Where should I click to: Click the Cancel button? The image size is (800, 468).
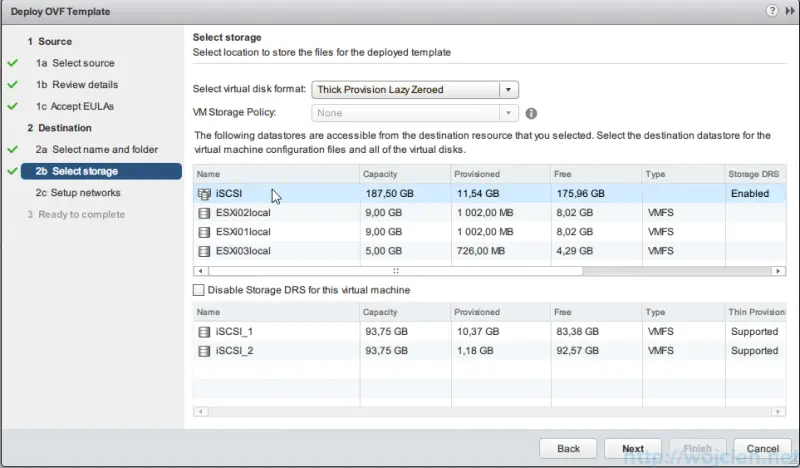pyautogui.click(x=762, y=448)
